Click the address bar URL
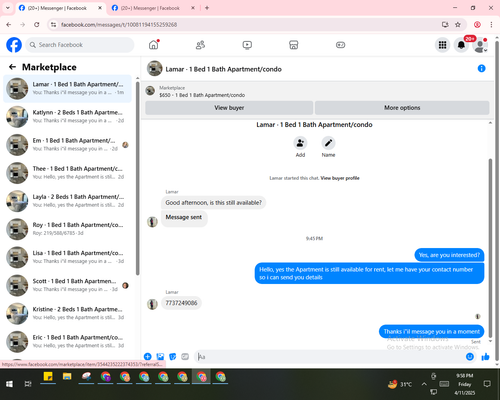The image size is (500, 400). coord(119,25)
